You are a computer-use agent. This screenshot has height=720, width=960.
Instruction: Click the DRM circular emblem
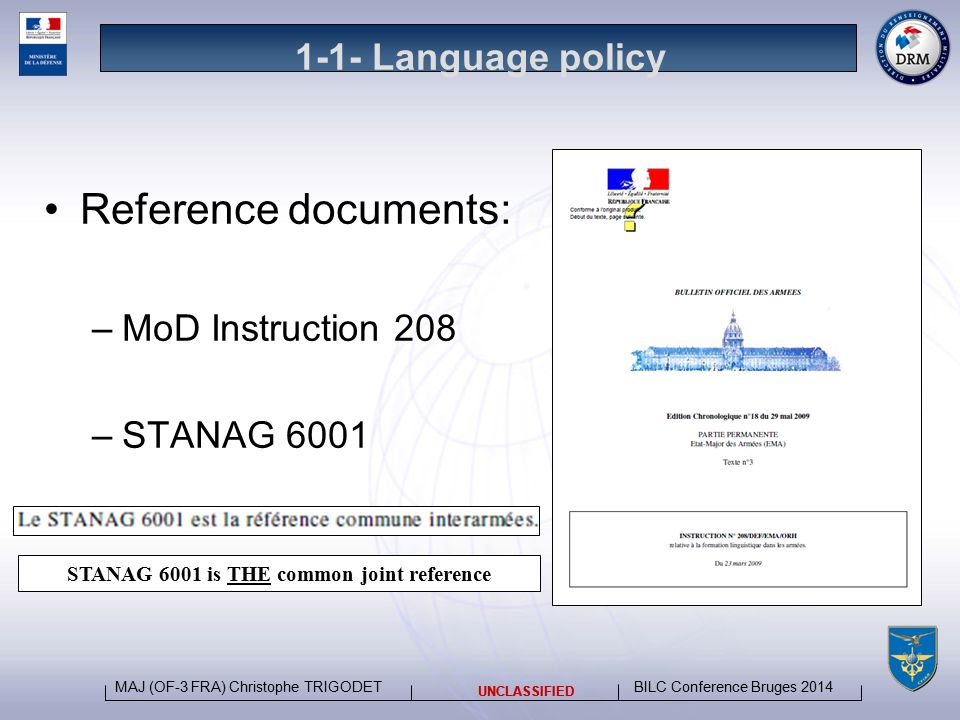912,48
